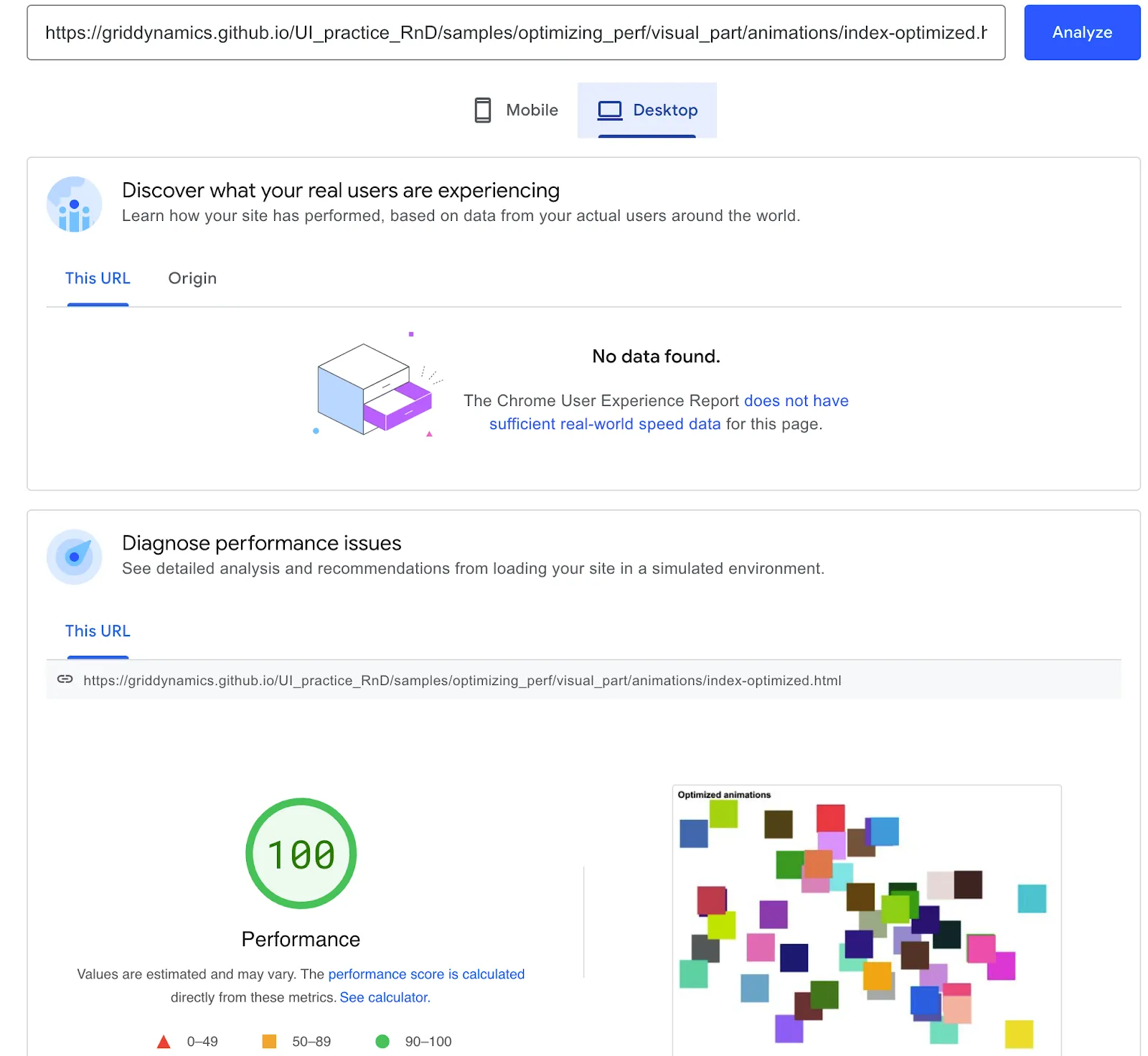
Task: Click the real users experience chart icon
Action: pyautogui.click(x=74, y=204)
